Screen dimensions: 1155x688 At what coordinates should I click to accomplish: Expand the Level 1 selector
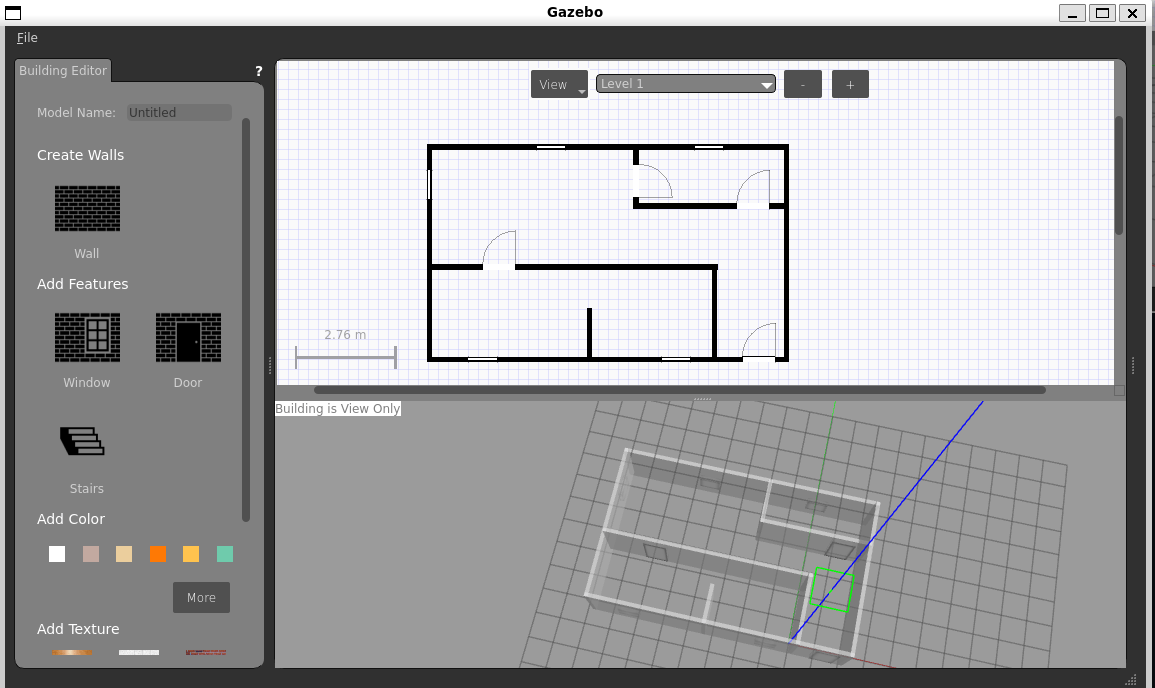pyautogui.click(x=686, y=84)
